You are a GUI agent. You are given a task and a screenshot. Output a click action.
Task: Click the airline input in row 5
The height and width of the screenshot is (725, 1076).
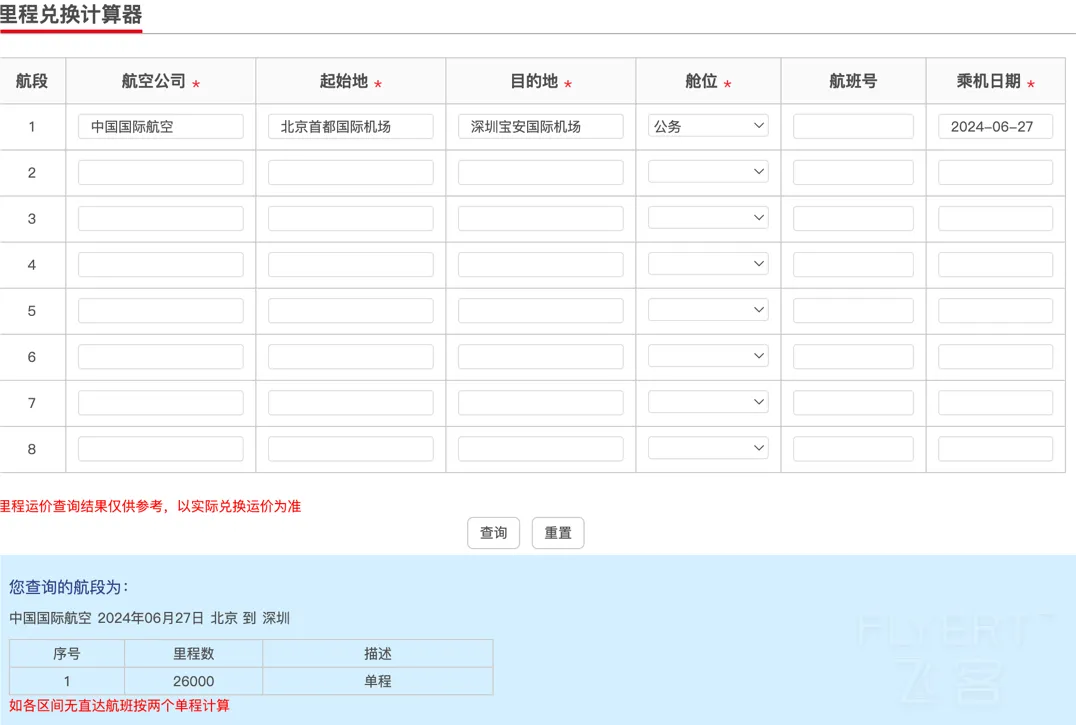(161, 310)
